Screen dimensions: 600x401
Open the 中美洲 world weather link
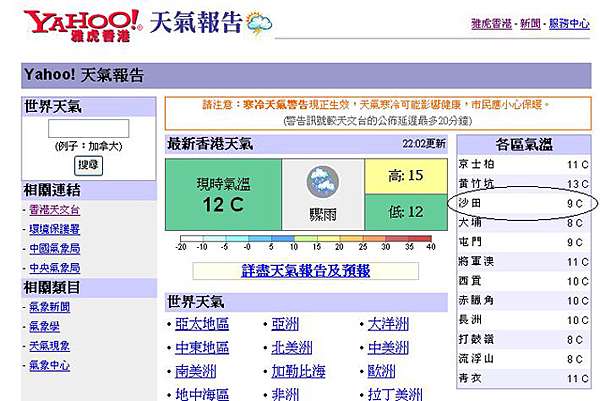tap(388, 348)
